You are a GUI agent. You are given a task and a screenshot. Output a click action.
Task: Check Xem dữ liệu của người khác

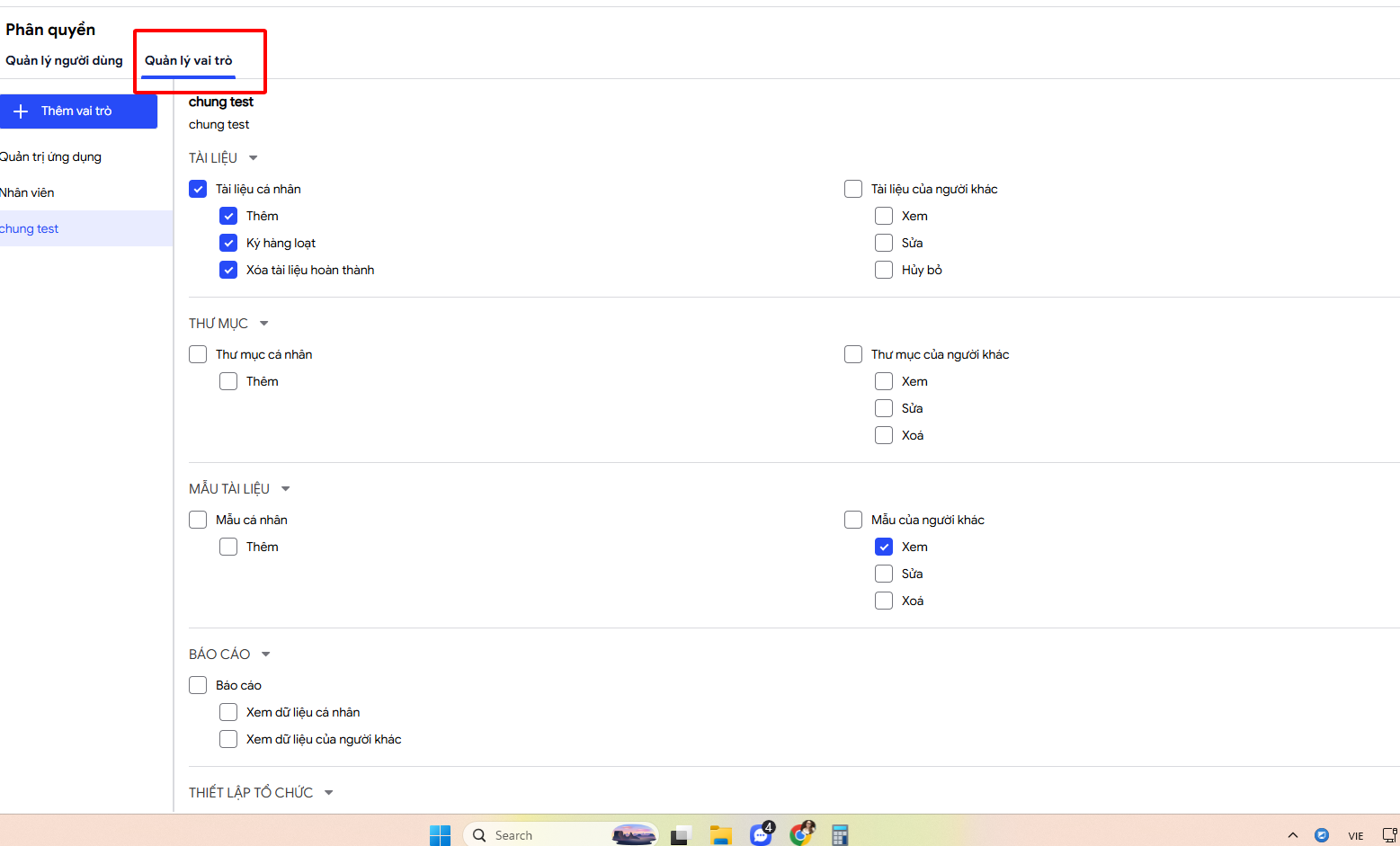(x=228, y=739)
